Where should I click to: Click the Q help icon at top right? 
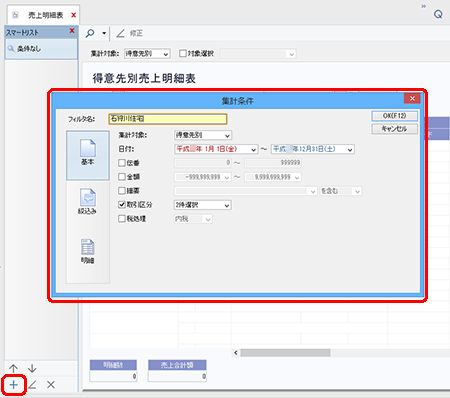click(x=438, y=14)
